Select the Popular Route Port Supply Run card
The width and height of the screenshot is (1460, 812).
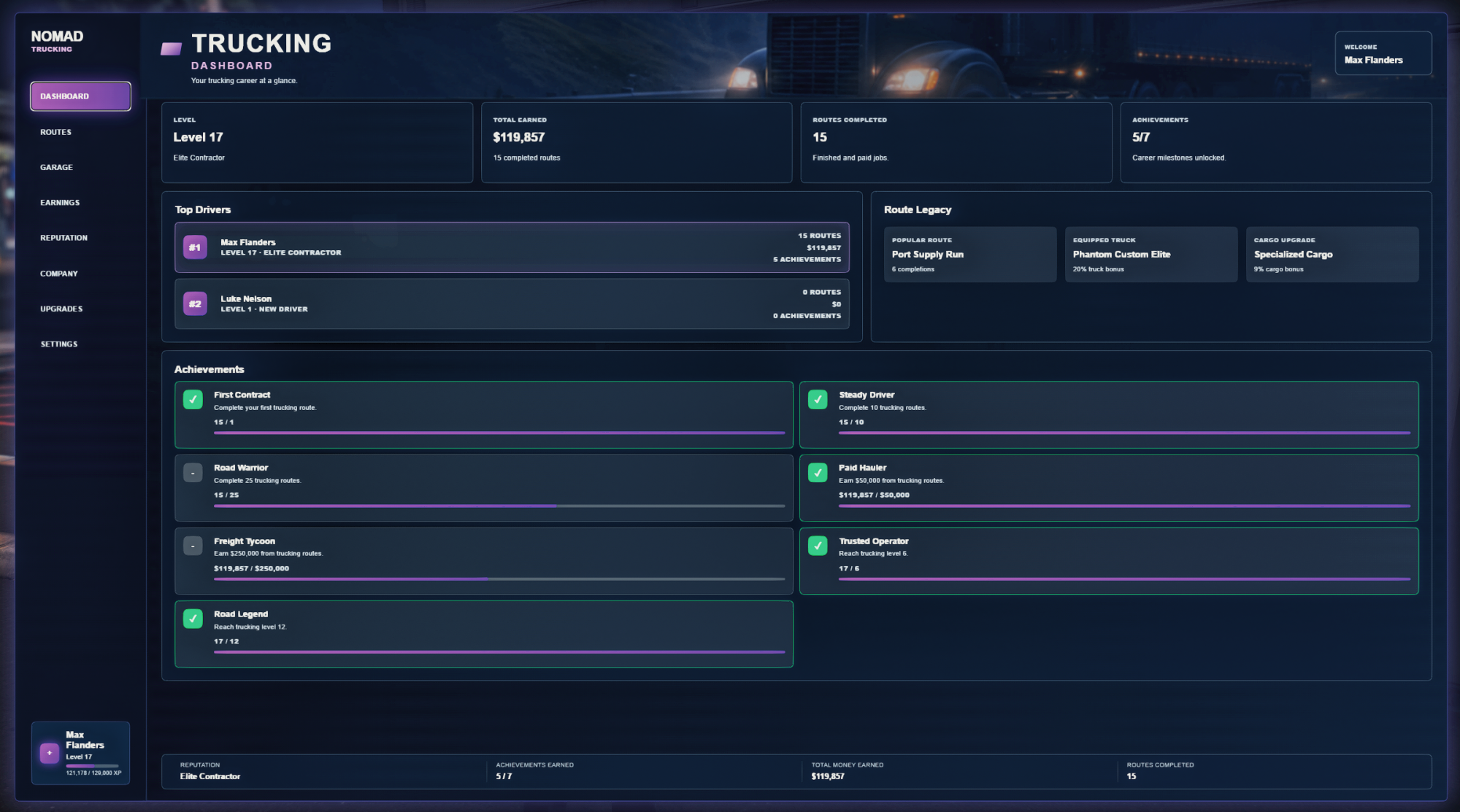tap(970, 254)
